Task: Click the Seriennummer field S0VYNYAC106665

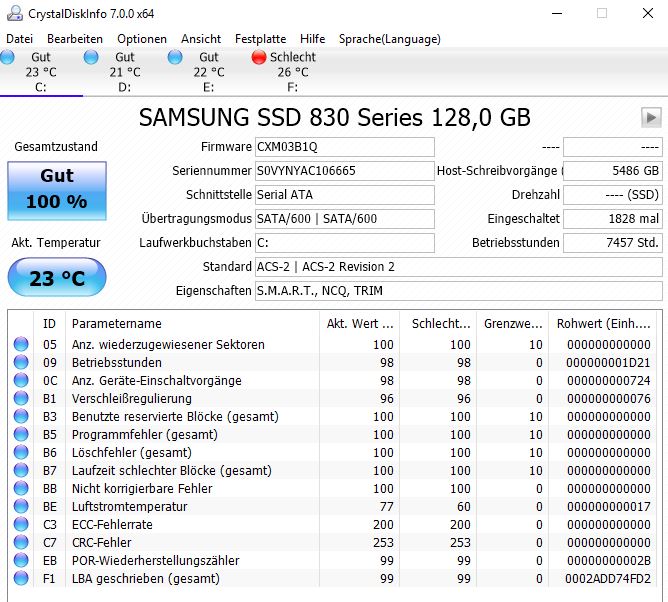Action: click(345, 171)
